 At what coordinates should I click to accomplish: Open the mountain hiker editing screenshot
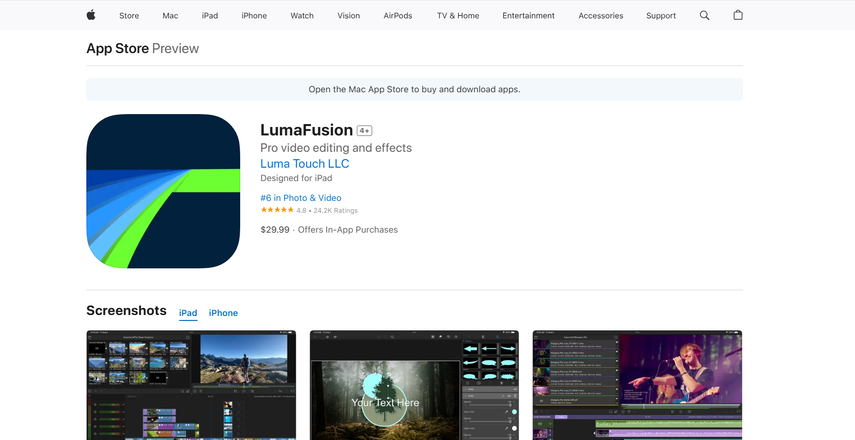pos(191,385)
